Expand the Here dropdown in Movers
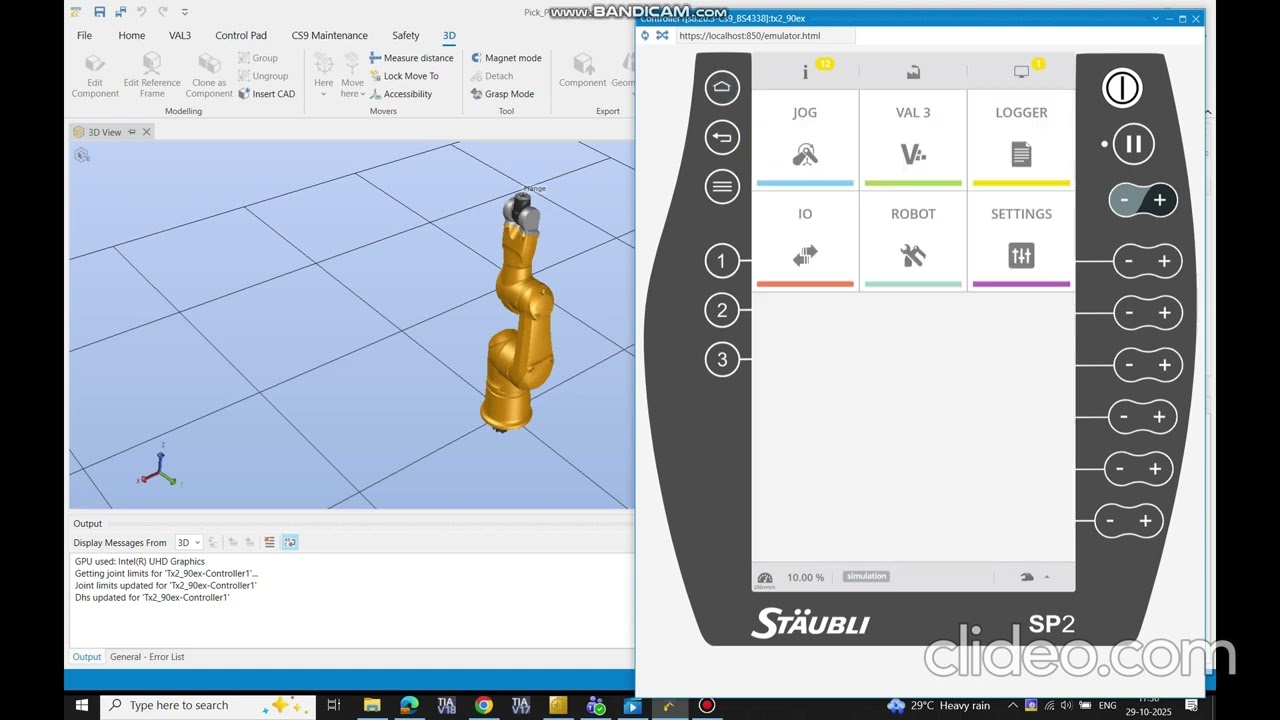 (324, 94)
